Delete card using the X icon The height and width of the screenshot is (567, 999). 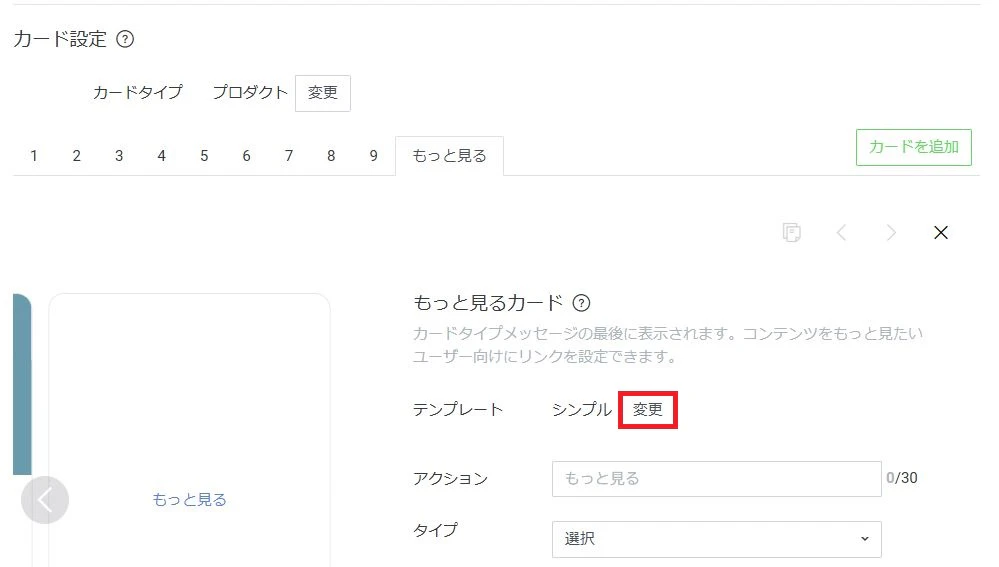pyautogui.click(x=941, y=233)
